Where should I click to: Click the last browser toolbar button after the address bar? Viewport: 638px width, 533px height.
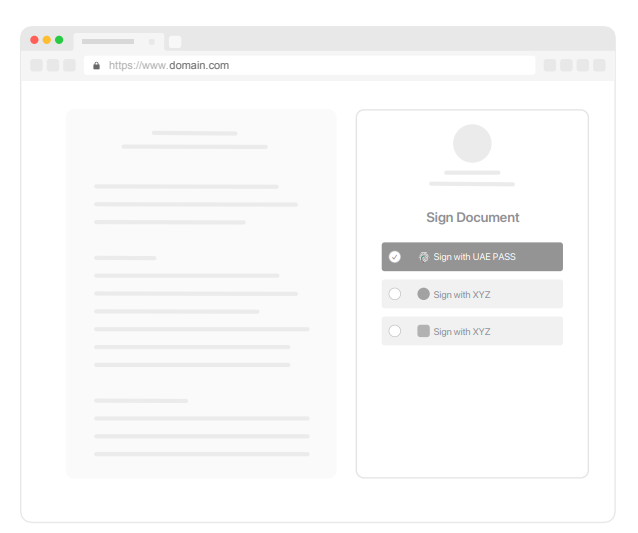tap(599, 65)
